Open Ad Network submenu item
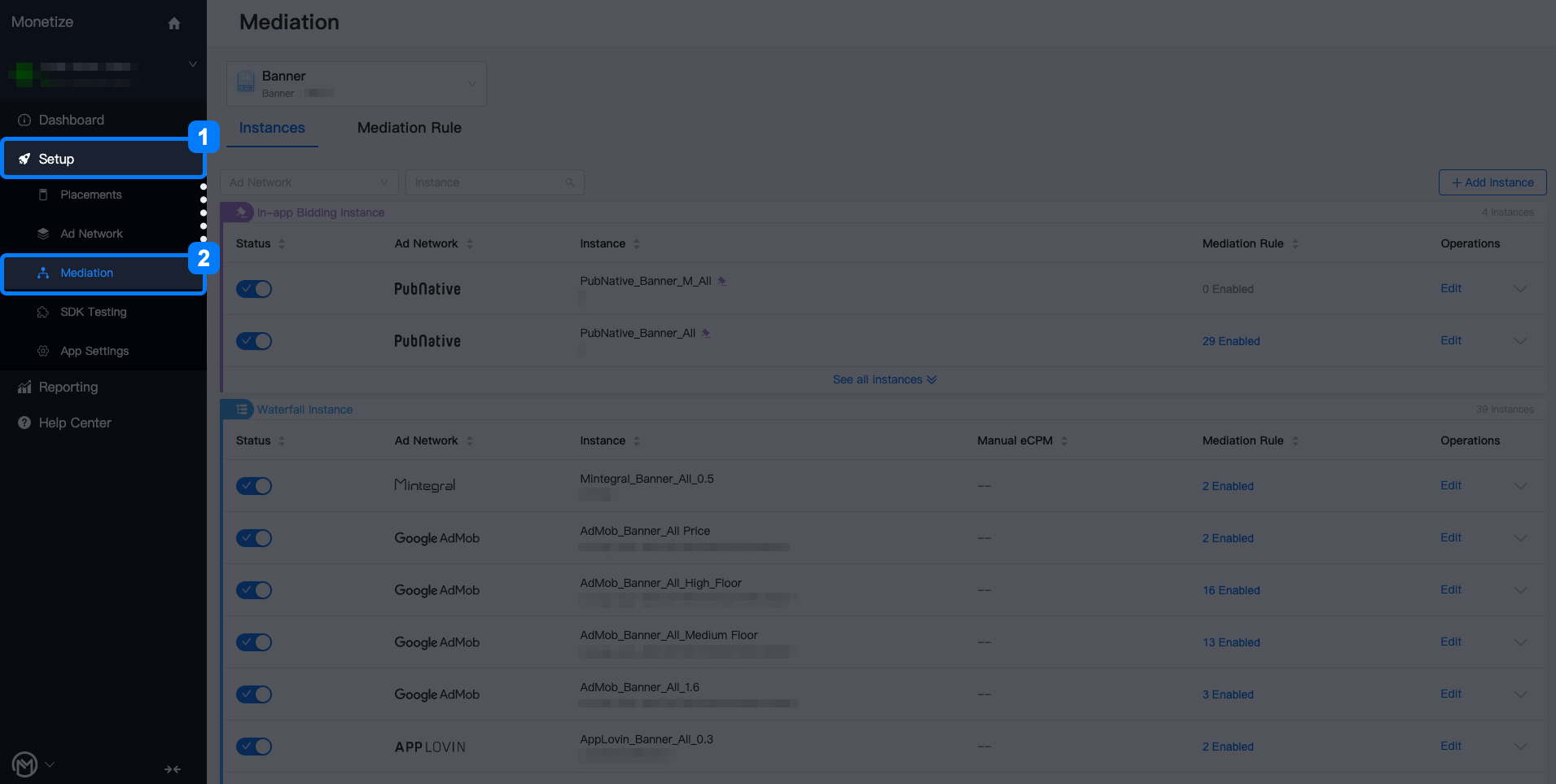1556x784 pixels. point(91,234)
